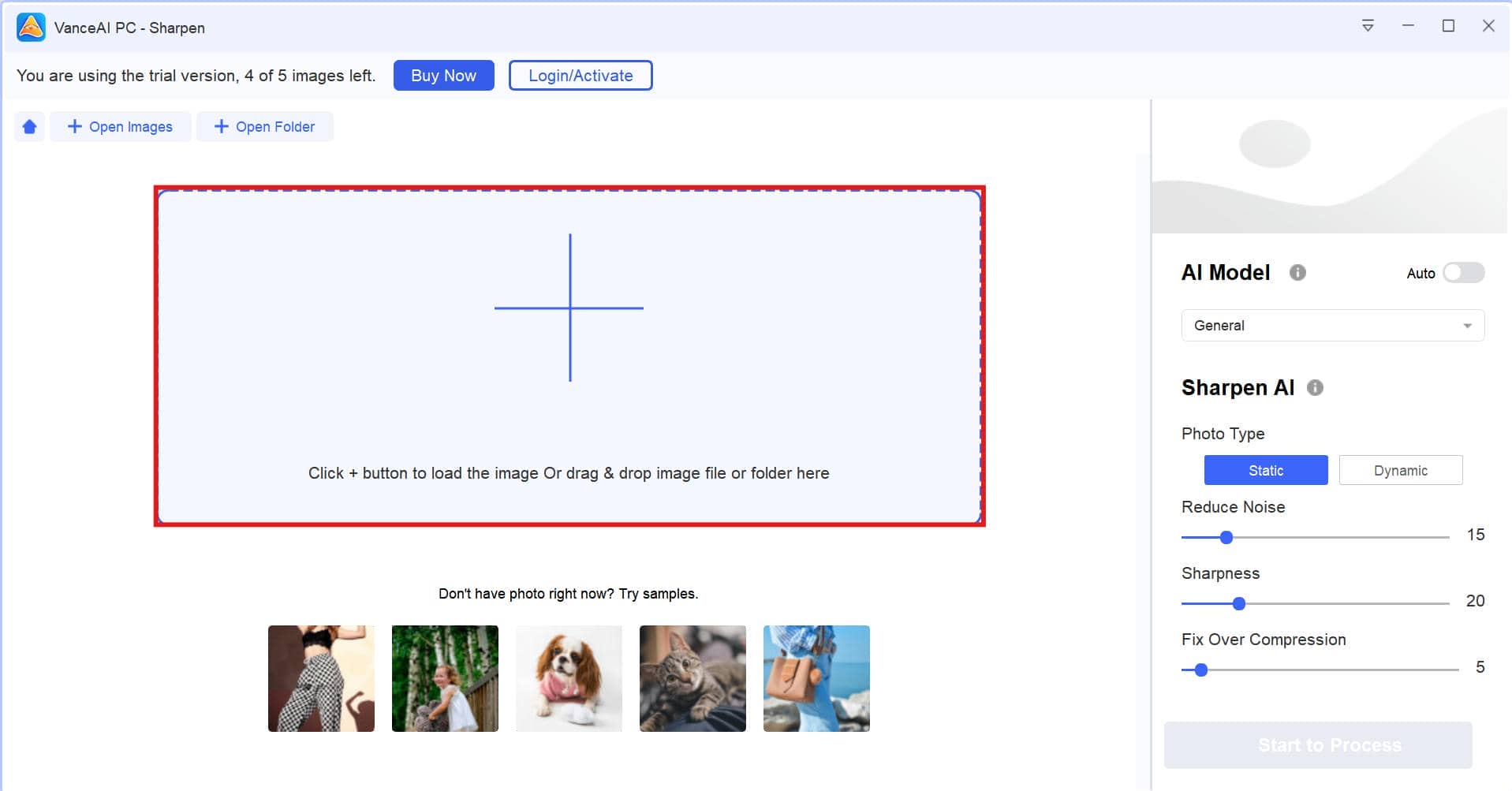Viewport: 1512px width, 791px height.
Task: Click Buy Now button
Action: (x=444, y=76)
